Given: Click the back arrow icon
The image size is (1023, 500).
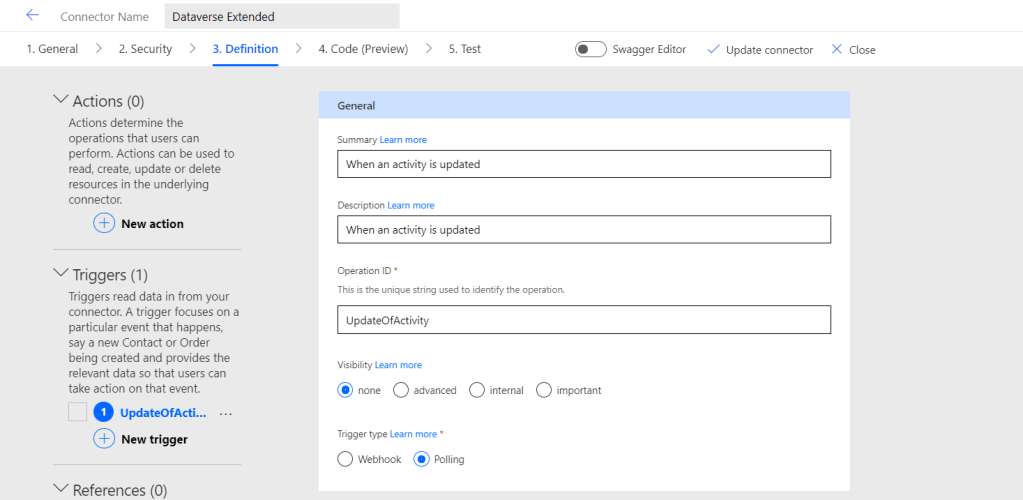Looking at the screenshot, I should (x=32, y=16).
